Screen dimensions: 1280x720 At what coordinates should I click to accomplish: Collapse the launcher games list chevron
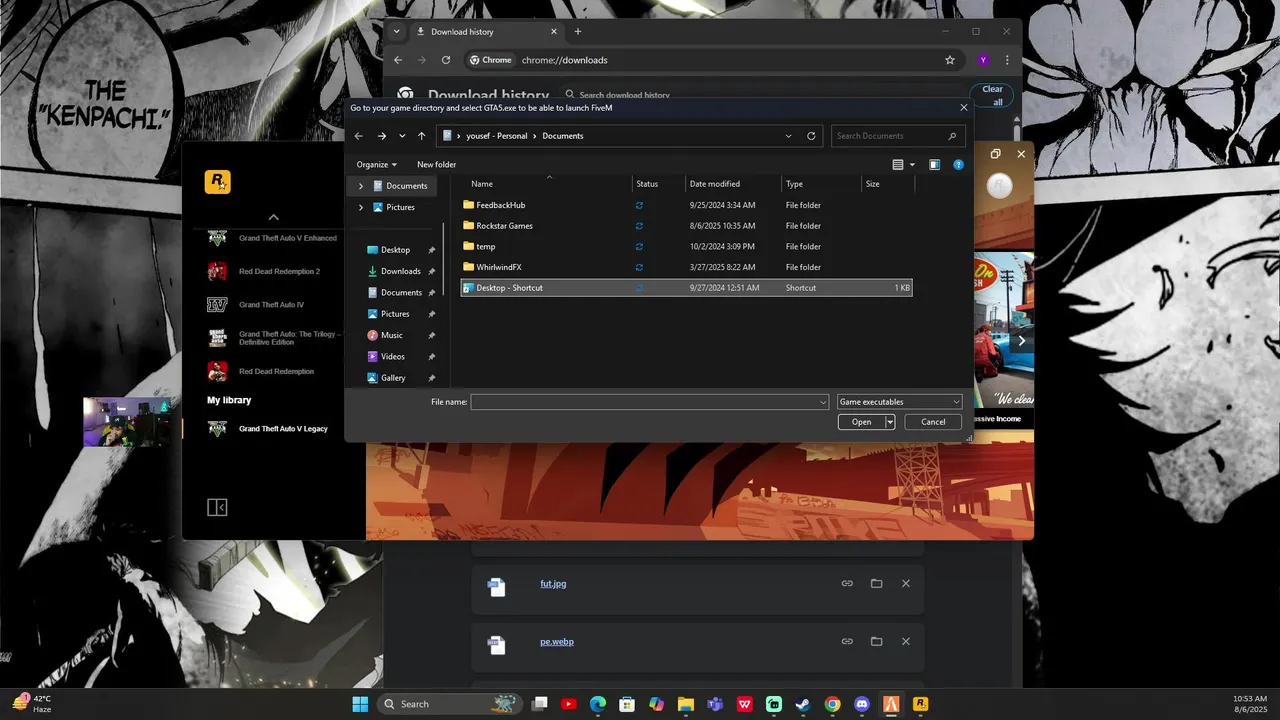coord(274,217)
